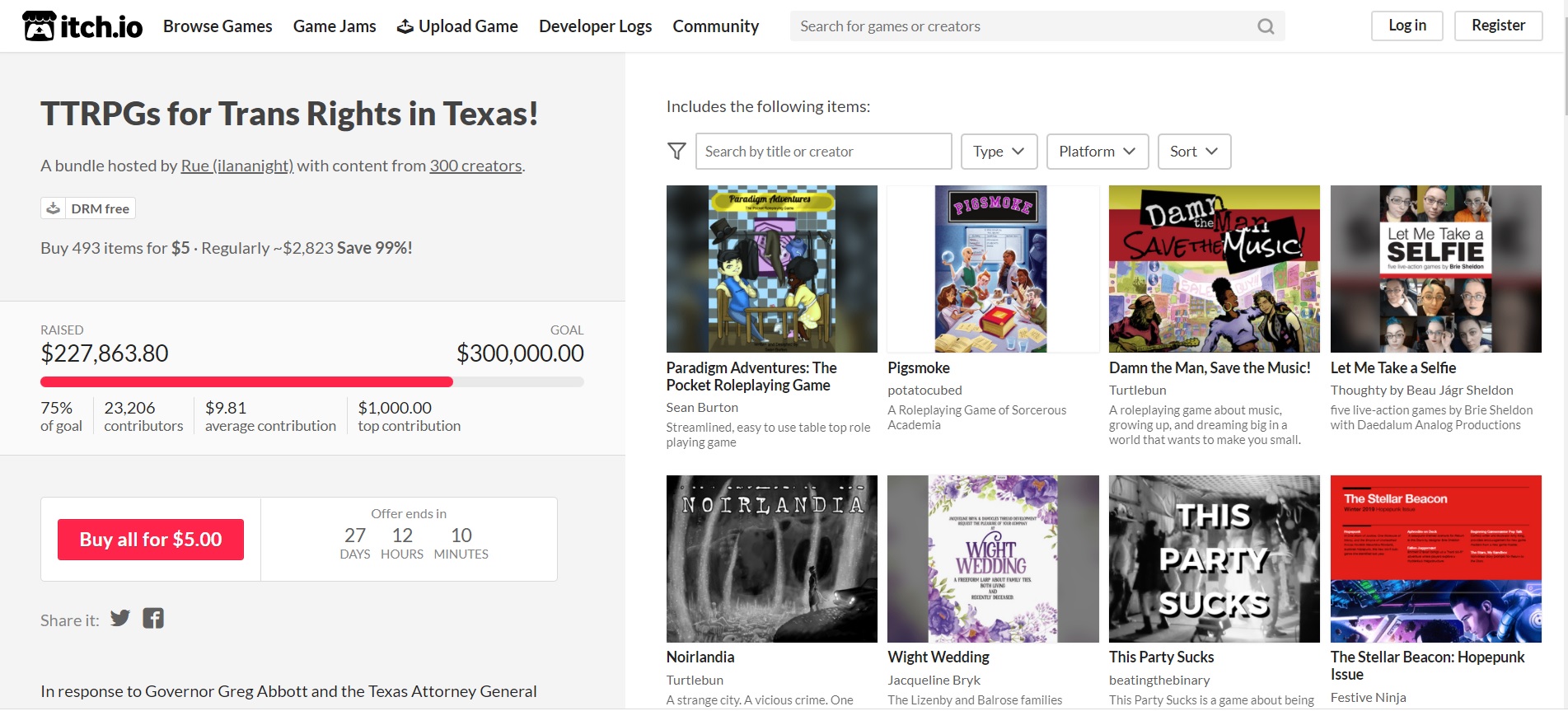Image resolution: width=1568 pixels, height=711 pixels.
Task: Open the Pigsmoke title link
Action: pyautogui.click(x=919, y=368)
